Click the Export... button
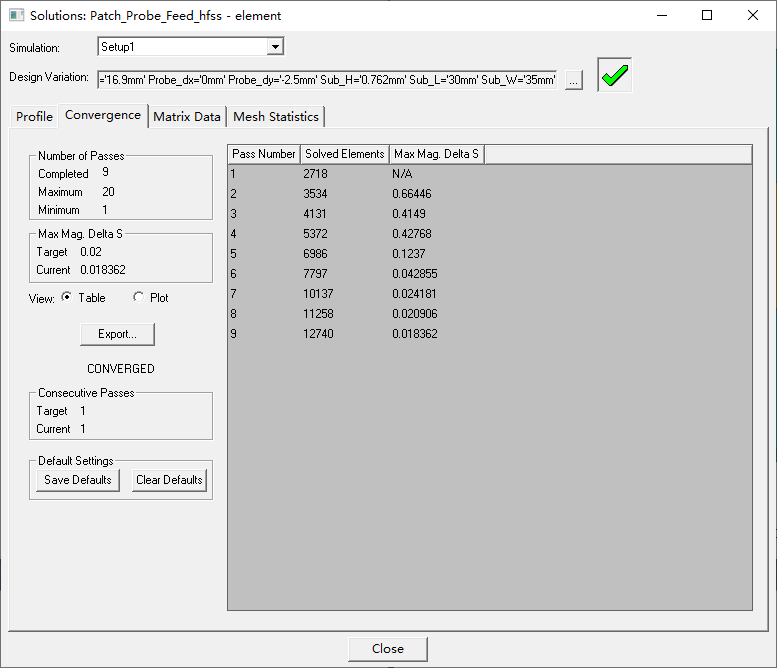Screen dimensions: 777x668 (117, 334)
